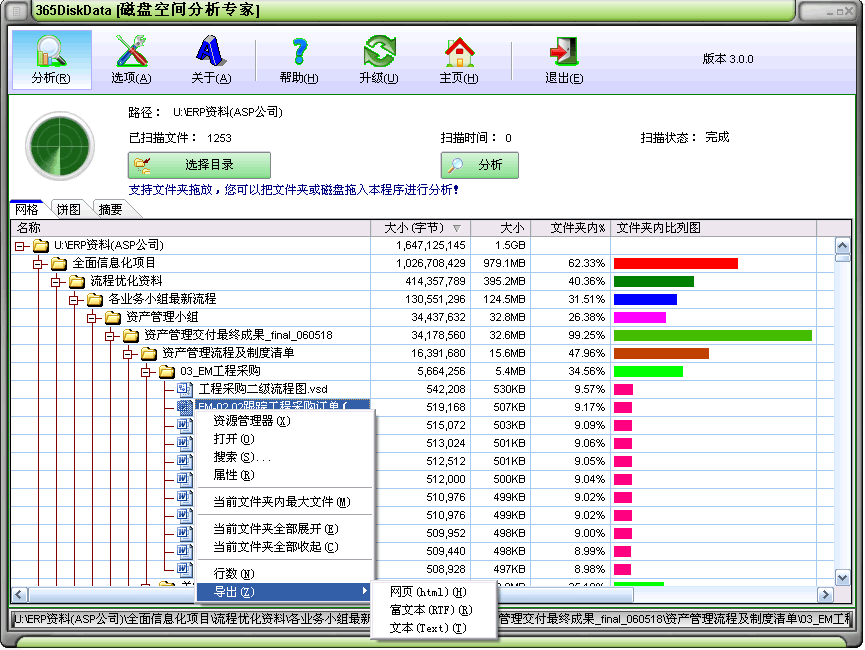Click the magenta bar for 26.38% row

[640, 318]
